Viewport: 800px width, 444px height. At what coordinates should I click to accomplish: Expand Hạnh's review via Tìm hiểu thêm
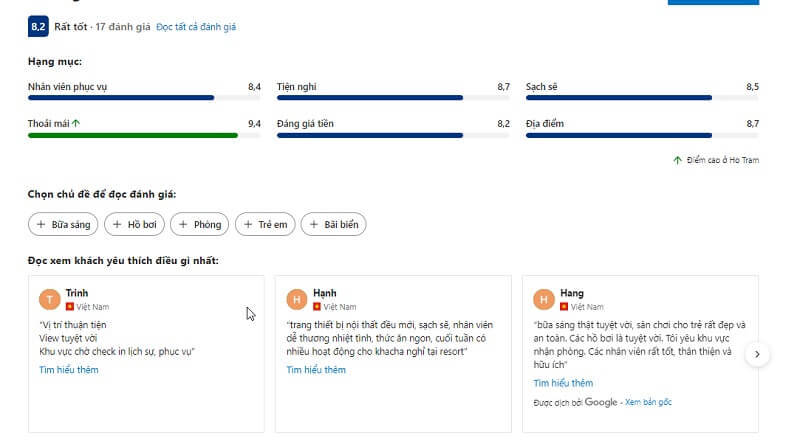click(x=316, y=369)
